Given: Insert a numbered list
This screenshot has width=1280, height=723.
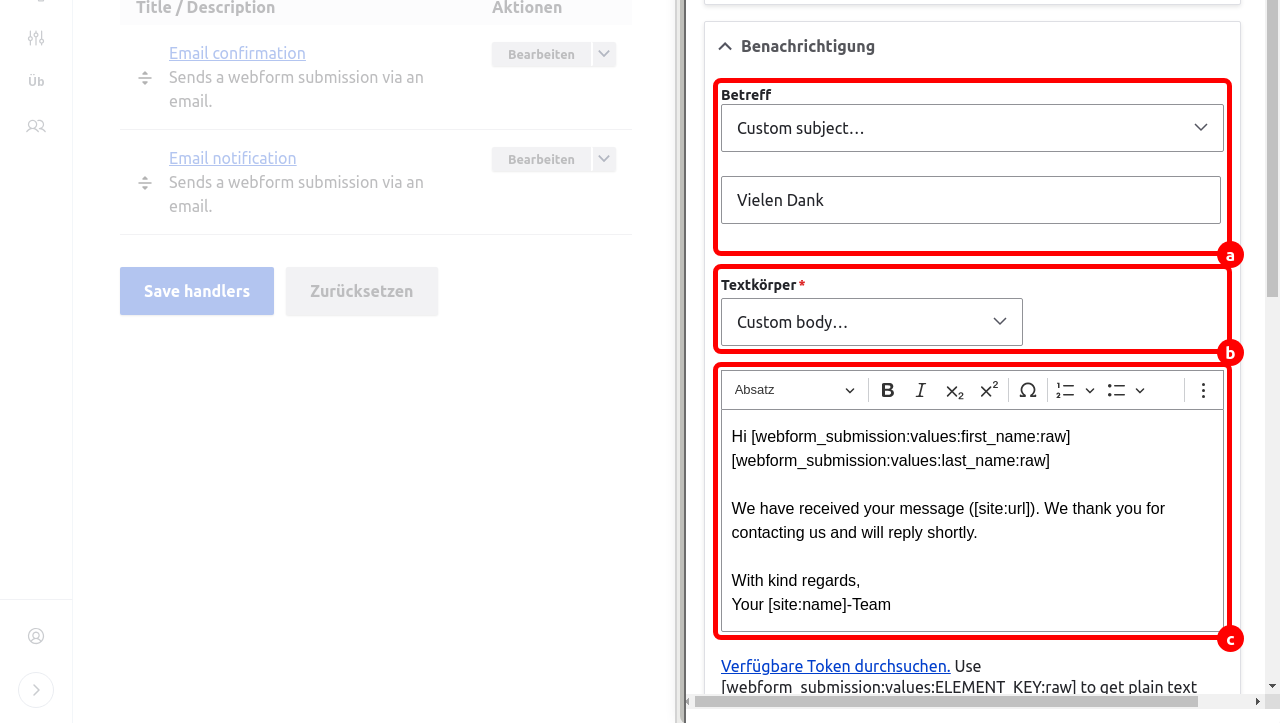Looking at the screenshot, I should coord(1066,390).
